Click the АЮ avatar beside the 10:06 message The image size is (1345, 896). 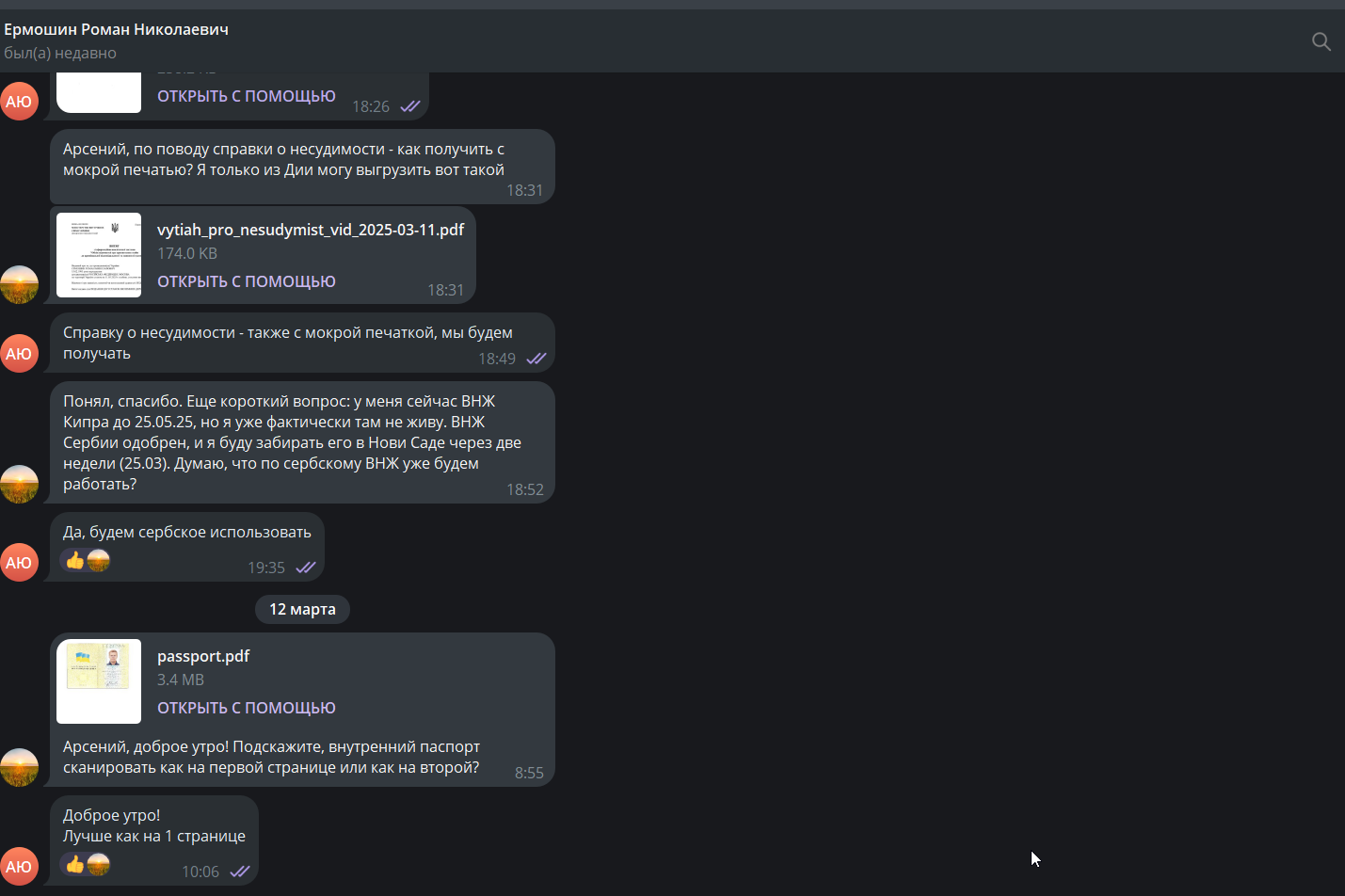(x=19, y=867)
